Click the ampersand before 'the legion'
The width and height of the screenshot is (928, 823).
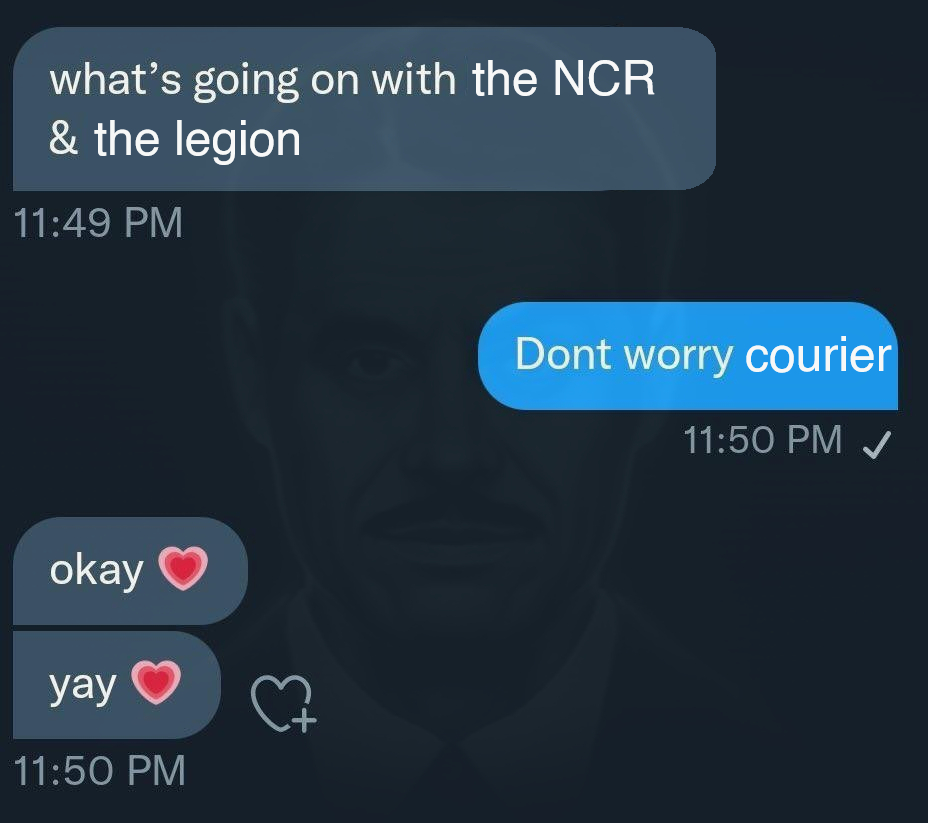[x=63, y=138]
